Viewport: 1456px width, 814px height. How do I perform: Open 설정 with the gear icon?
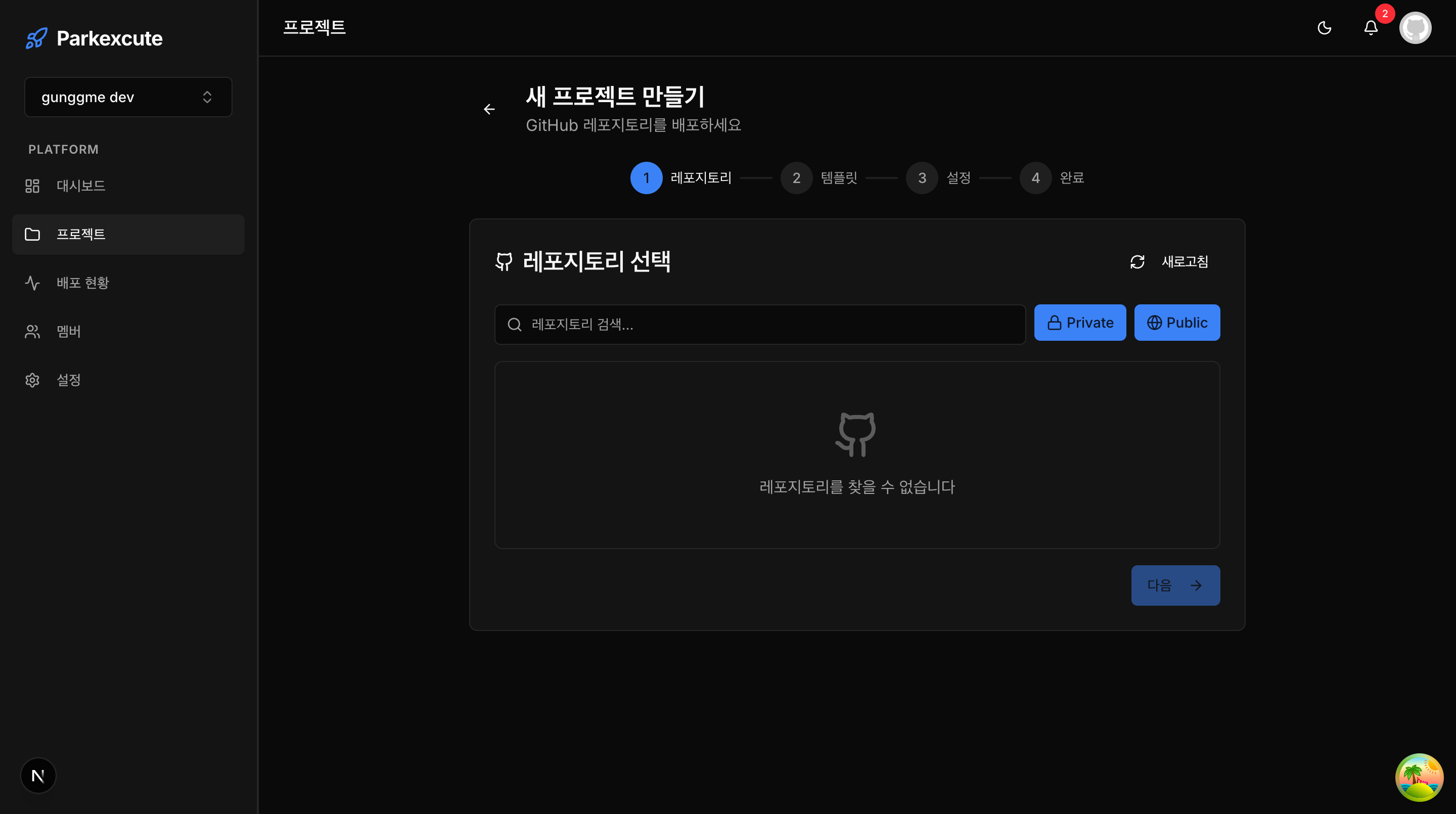32,380
